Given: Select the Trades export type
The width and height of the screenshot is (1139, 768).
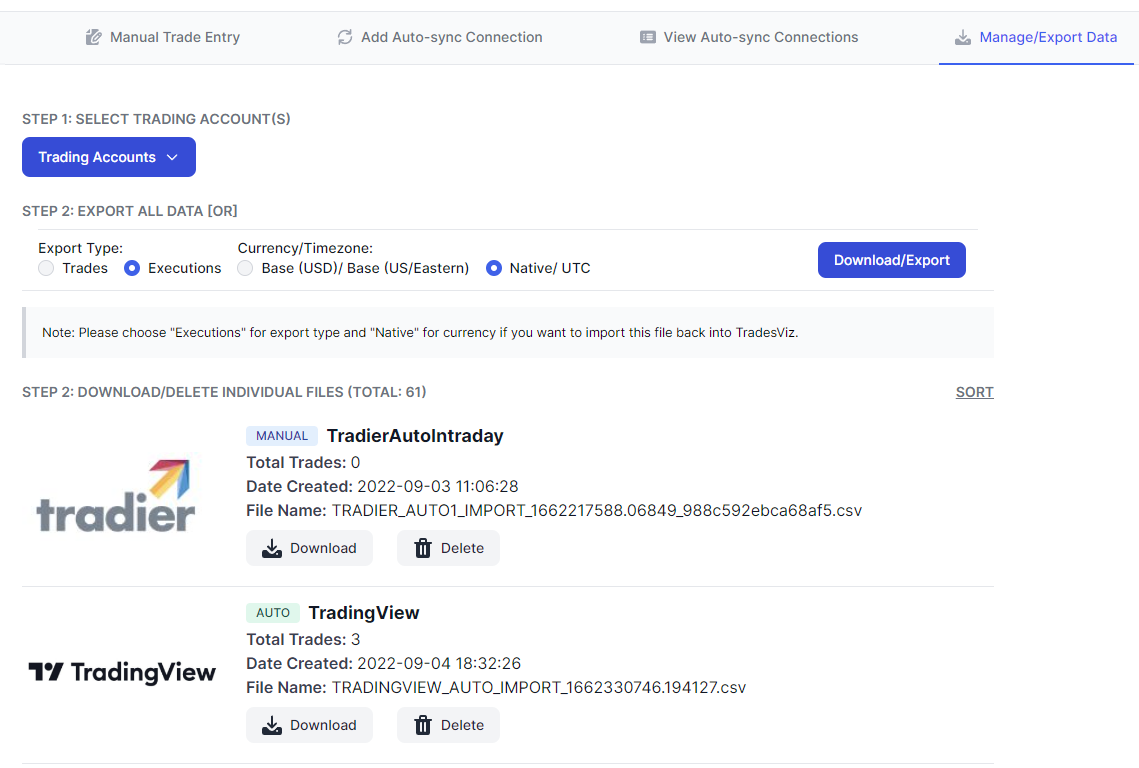Looking at the screenshot, I should 46,268.
